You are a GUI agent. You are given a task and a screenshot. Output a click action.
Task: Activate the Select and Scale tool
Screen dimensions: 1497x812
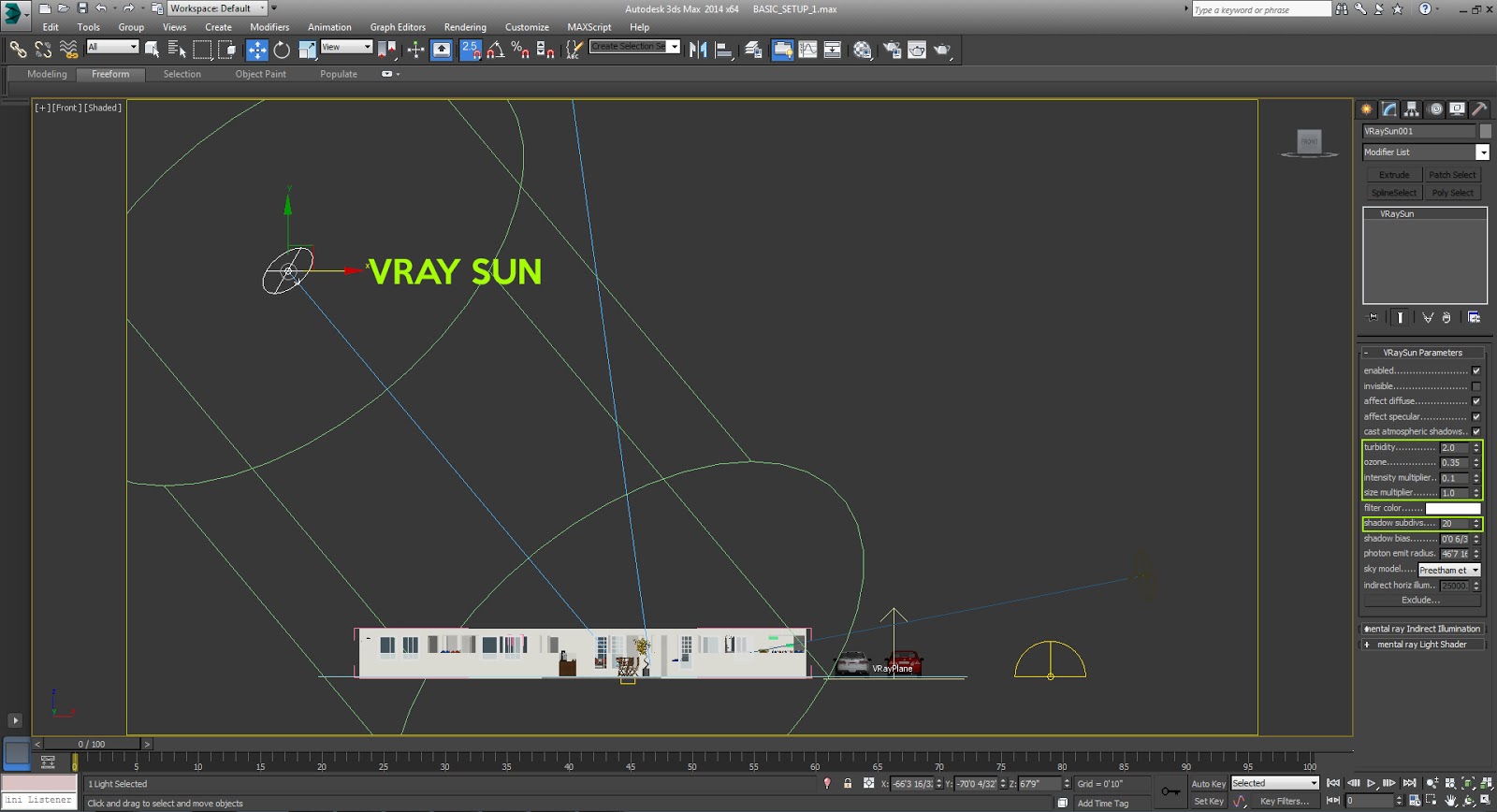(307, 50)
